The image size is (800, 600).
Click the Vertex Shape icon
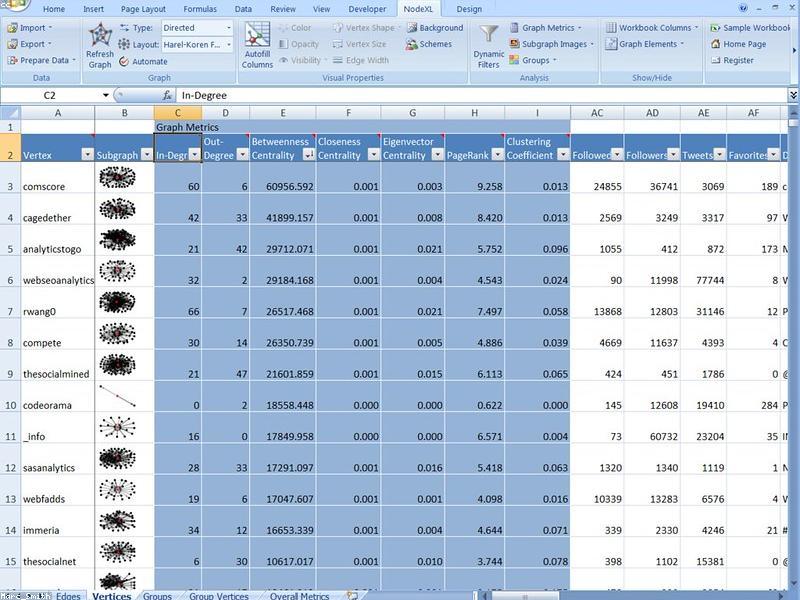pyautogui.click(x=338, y=28)
